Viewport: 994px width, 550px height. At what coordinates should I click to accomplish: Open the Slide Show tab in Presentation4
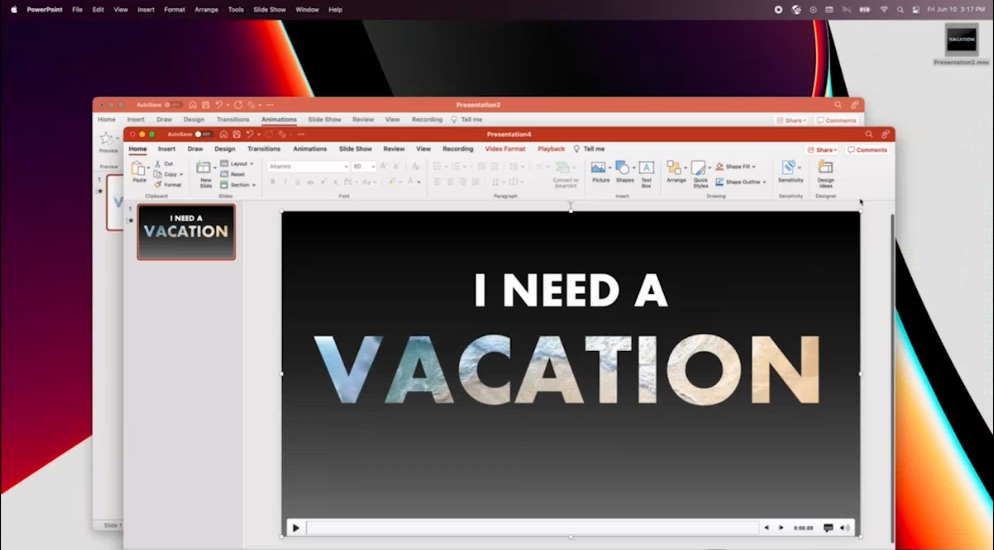[355, 149]
